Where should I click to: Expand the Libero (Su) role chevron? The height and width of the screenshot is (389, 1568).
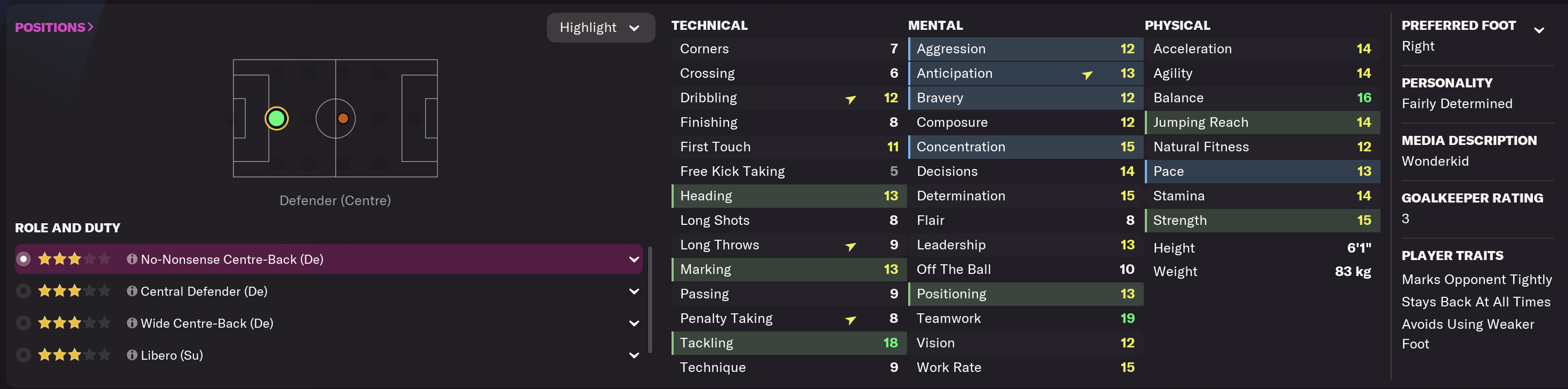634,355
